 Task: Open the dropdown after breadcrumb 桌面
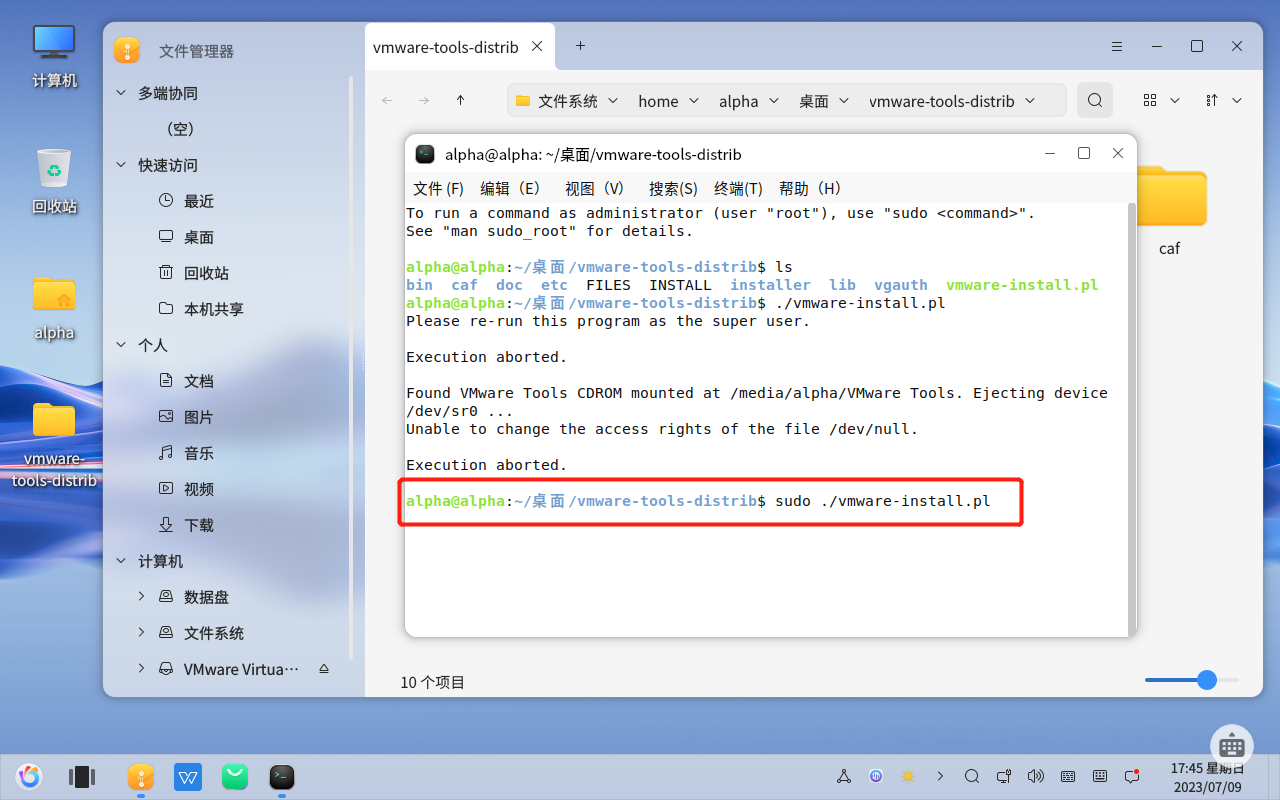coord(843,100)
